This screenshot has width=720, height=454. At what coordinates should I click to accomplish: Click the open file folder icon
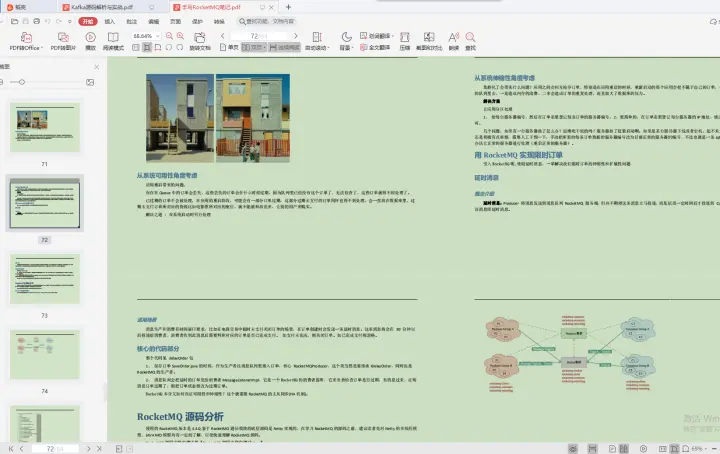(15, 21)
